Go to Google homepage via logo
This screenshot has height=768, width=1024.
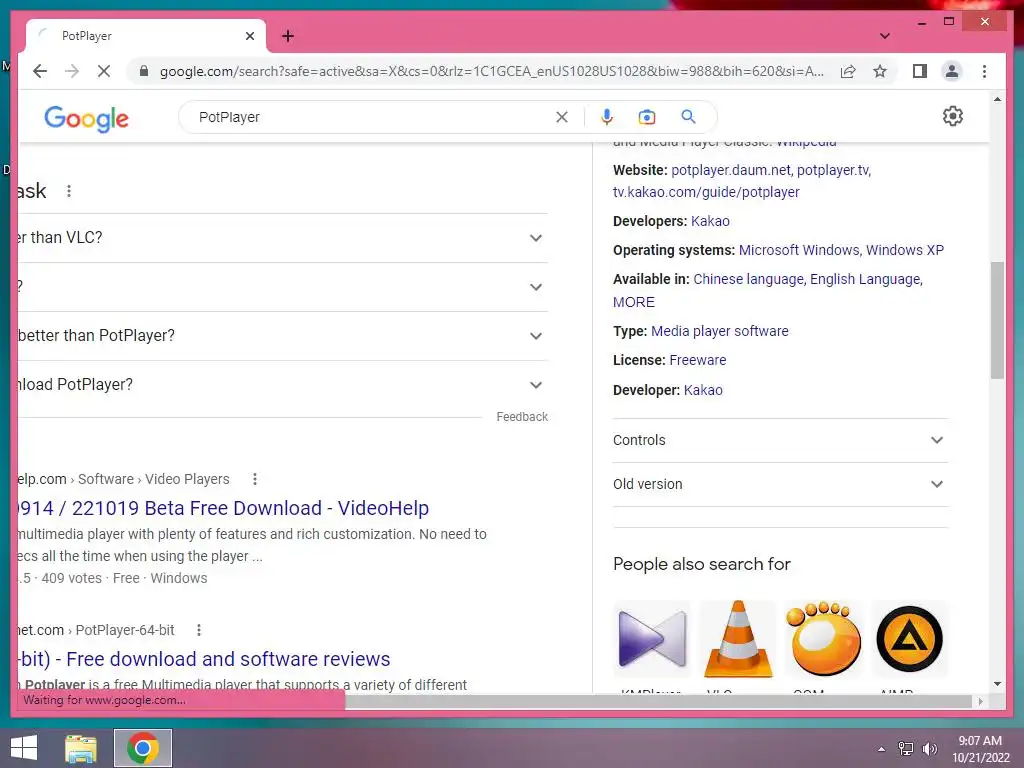tap(86, 118)
